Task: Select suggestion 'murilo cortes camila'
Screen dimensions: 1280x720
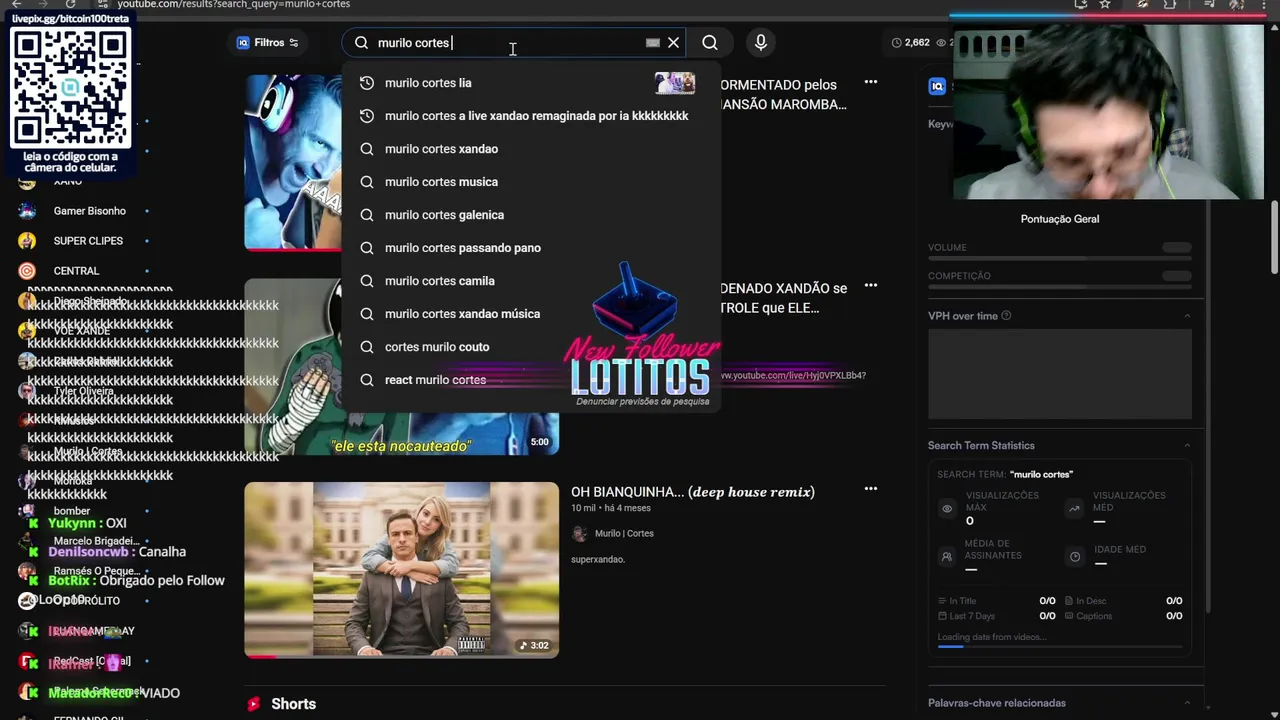Action: (531, 281)
